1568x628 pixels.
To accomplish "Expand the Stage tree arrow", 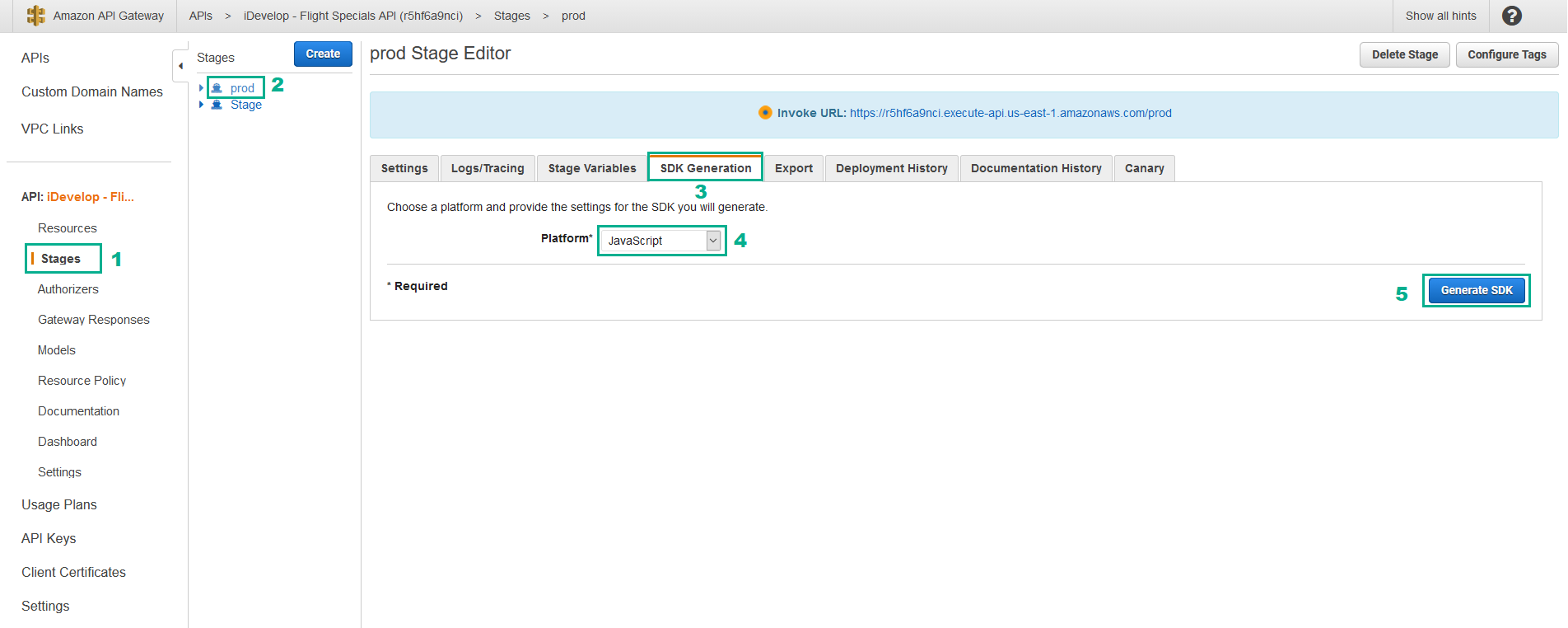I will click(201, 105).
